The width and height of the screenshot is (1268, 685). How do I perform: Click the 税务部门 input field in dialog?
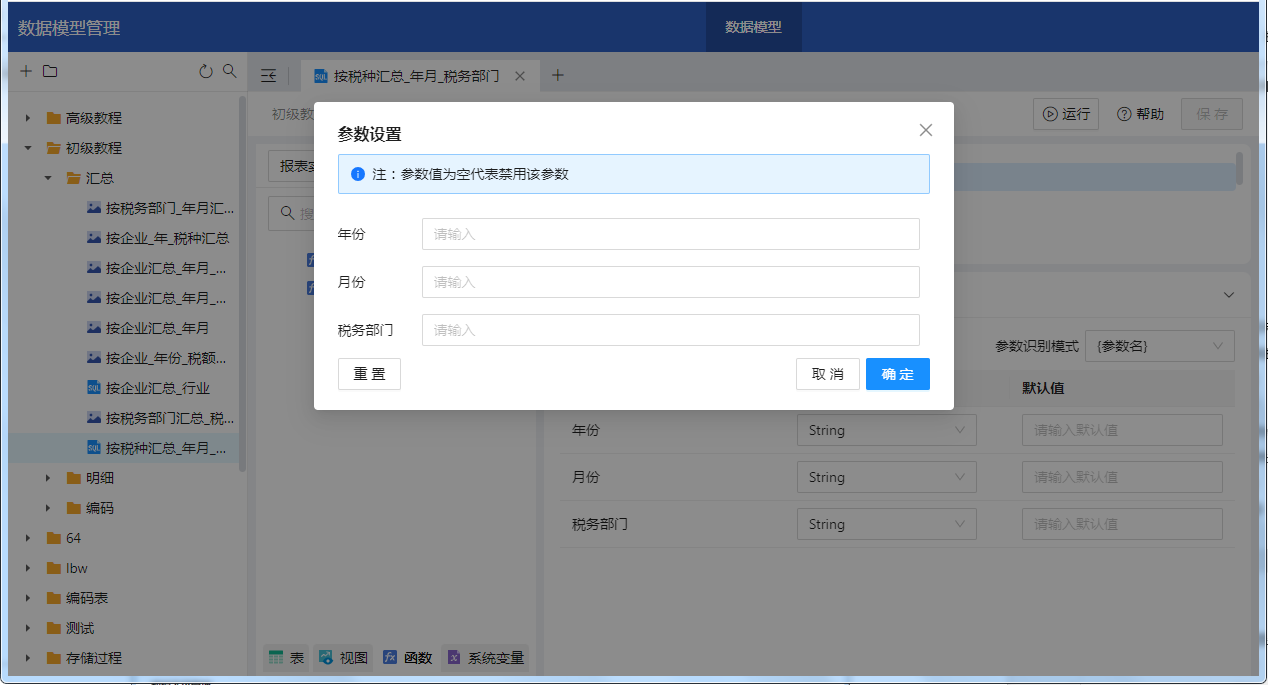point(670,330)
